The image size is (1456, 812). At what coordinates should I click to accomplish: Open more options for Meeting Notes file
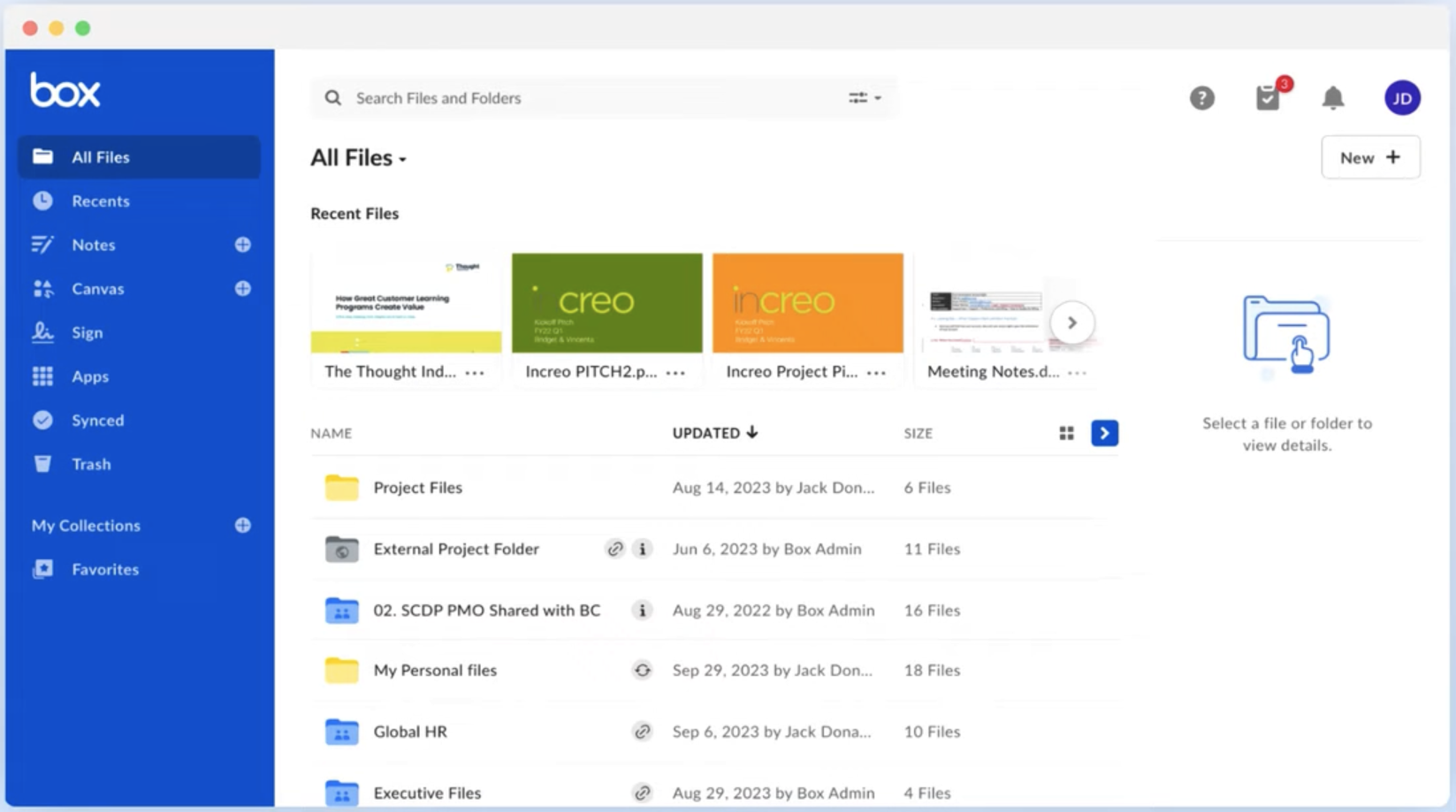point(1077,372)
